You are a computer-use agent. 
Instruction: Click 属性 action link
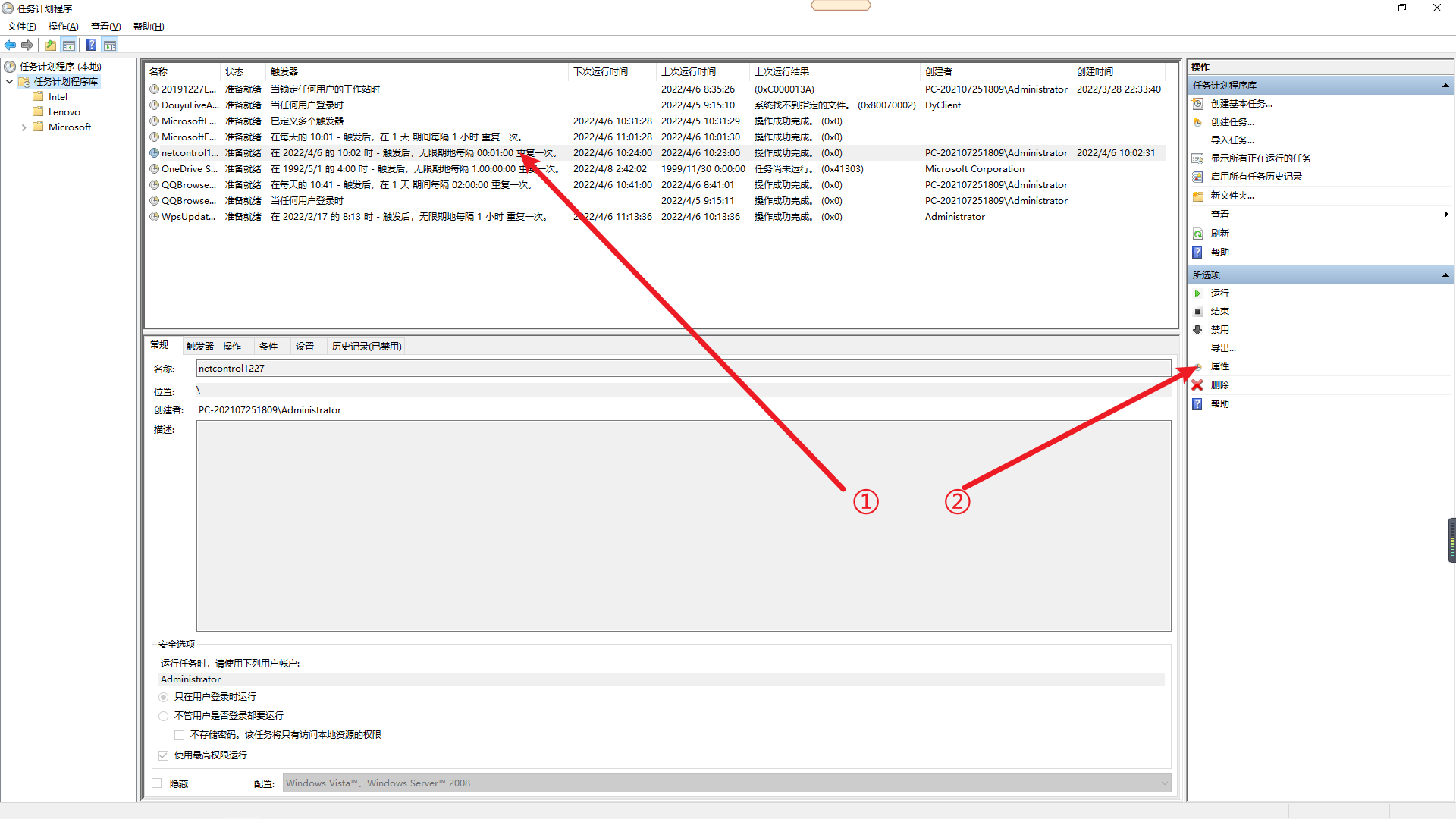click(x=1220, y=366)
